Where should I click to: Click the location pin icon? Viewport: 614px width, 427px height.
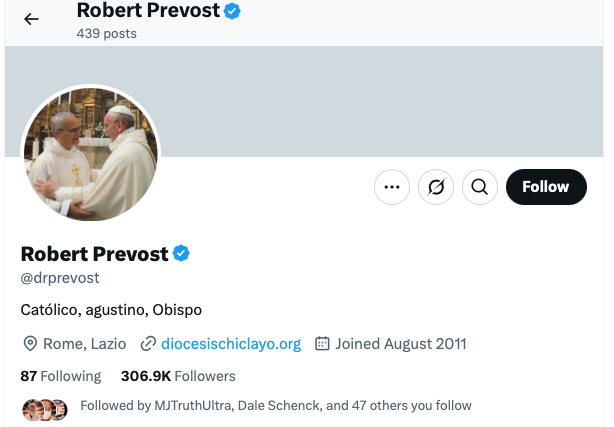[x=30, y=344]
